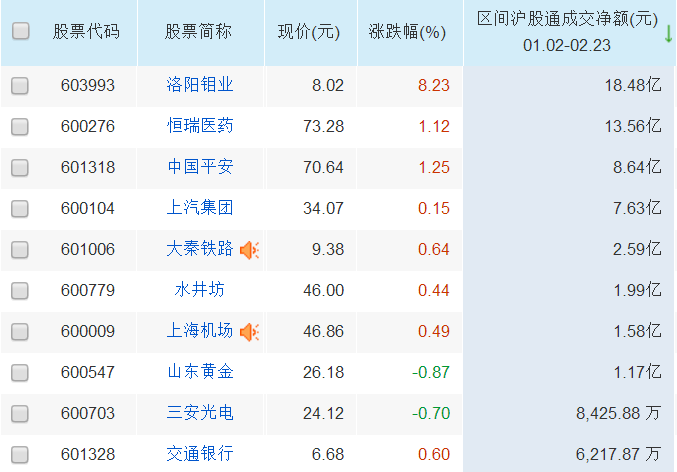Check the box for stock 601006

pyautogui.click(x=20, y=250)
